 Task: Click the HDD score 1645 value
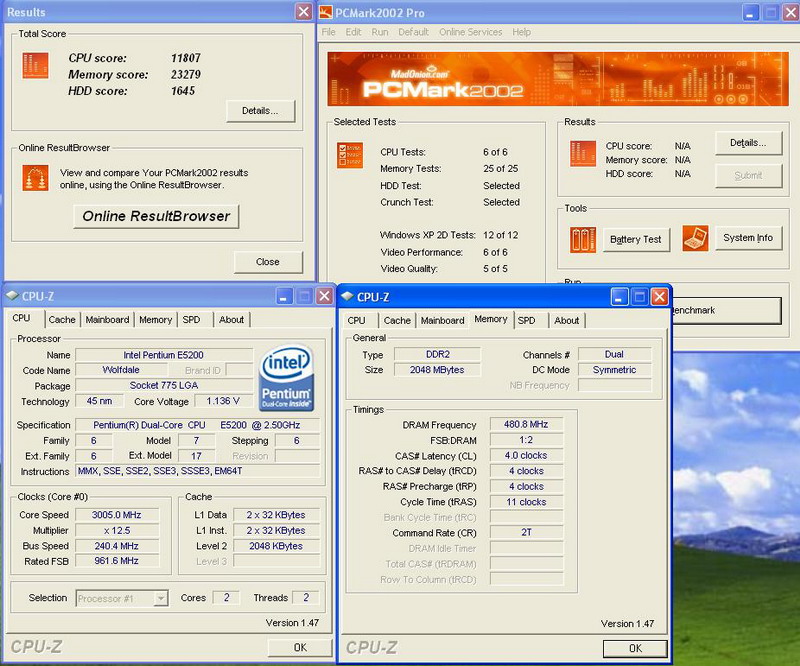click(x=183, y=91)
